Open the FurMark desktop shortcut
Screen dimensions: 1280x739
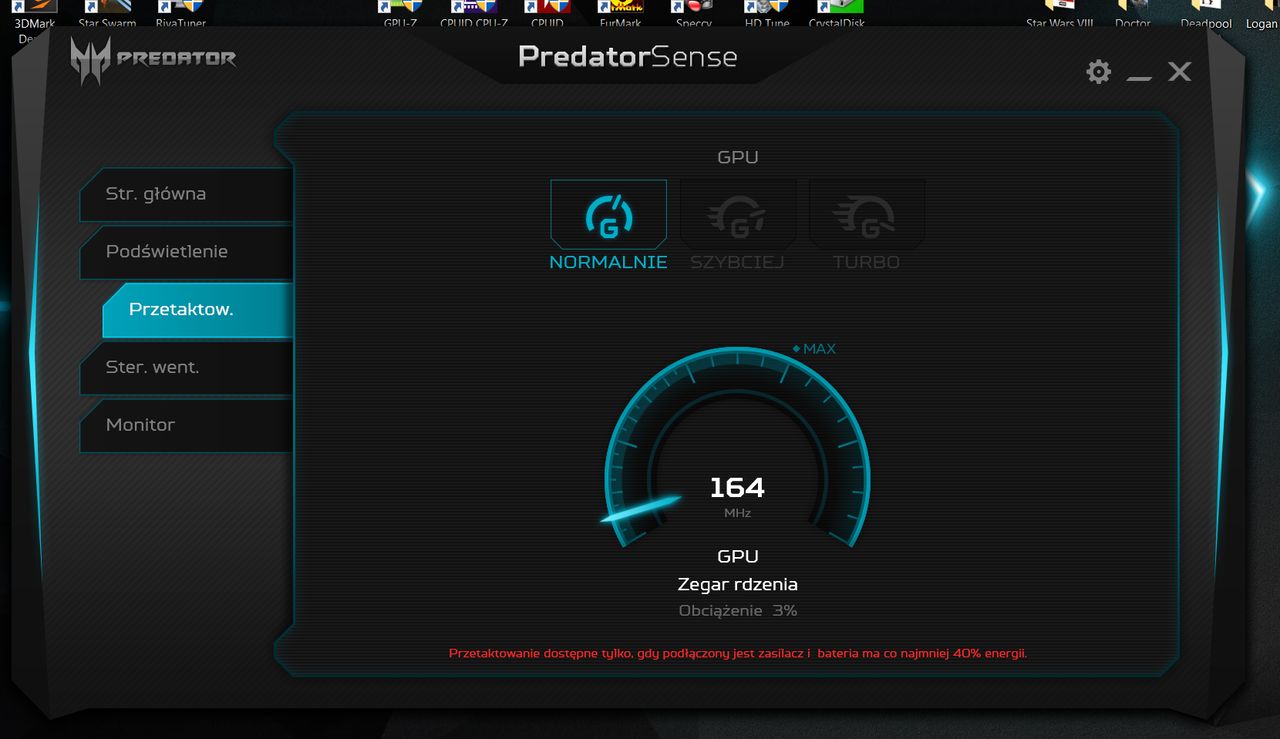(619, 14)
